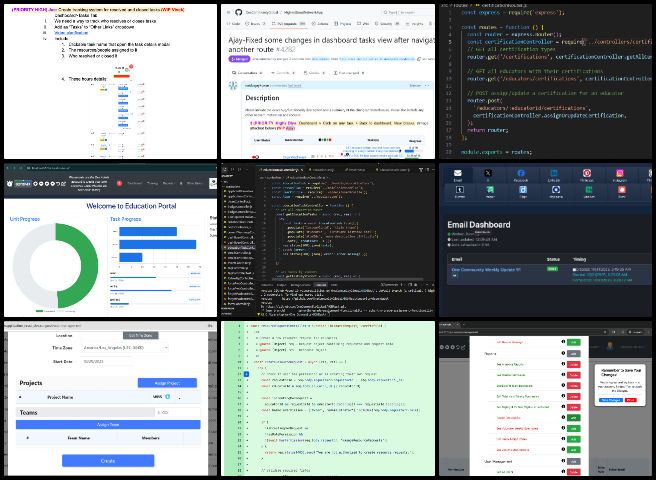656x480 pixels.
Task: Open the Issues tab in GitHub
Action: (255, 24)
